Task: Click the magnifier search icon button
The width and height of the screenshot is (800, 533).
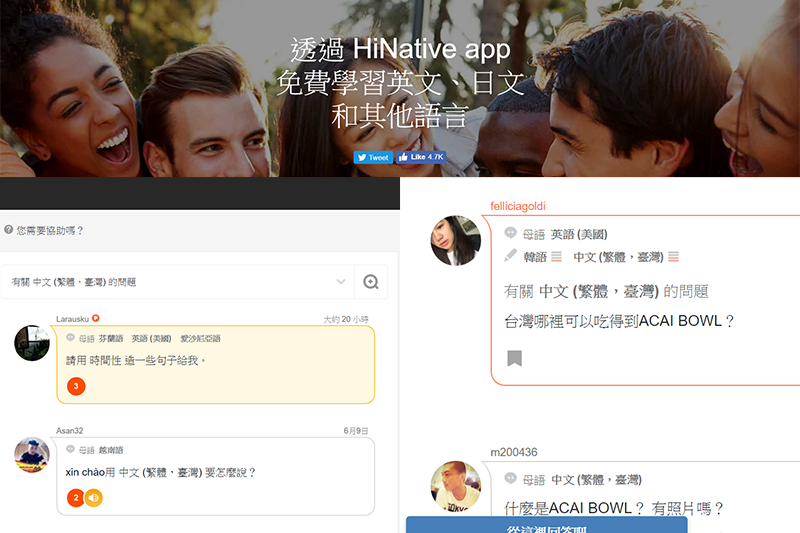Action: point(371,282)
